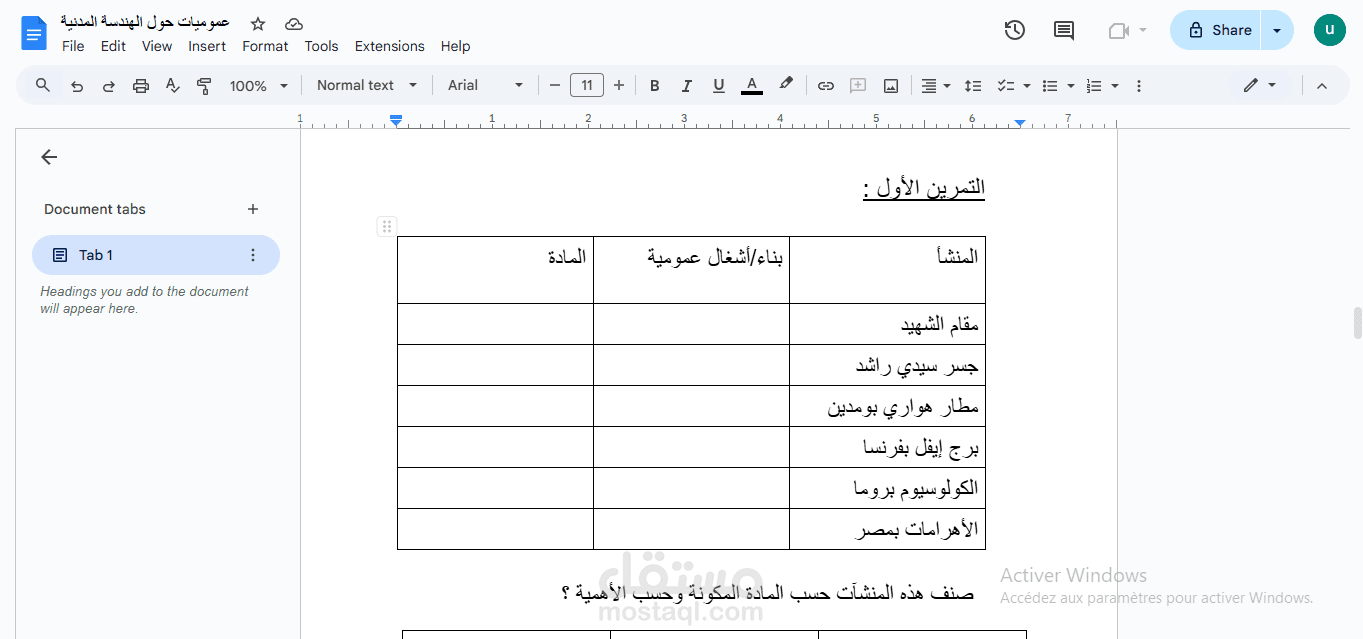The width and height of the screenshot is (1363, 639).
Task: Insert a link
Action: tap(825, 86)
